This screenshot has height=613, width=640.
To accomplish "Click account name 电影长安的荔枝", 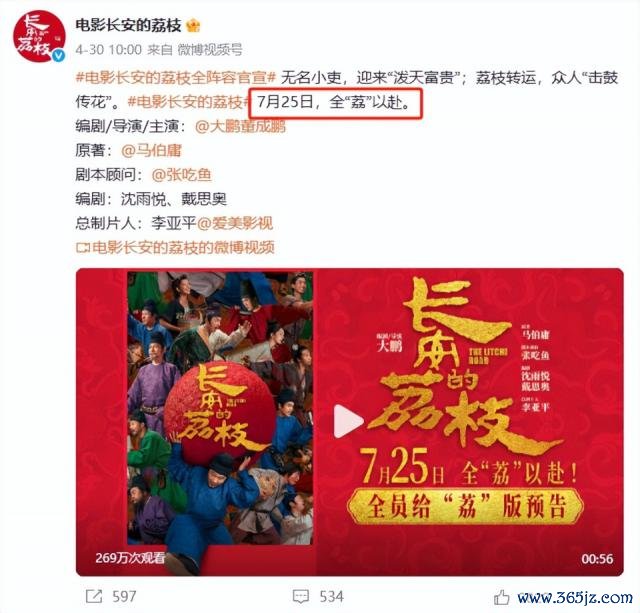I will [x=128, y=25].
